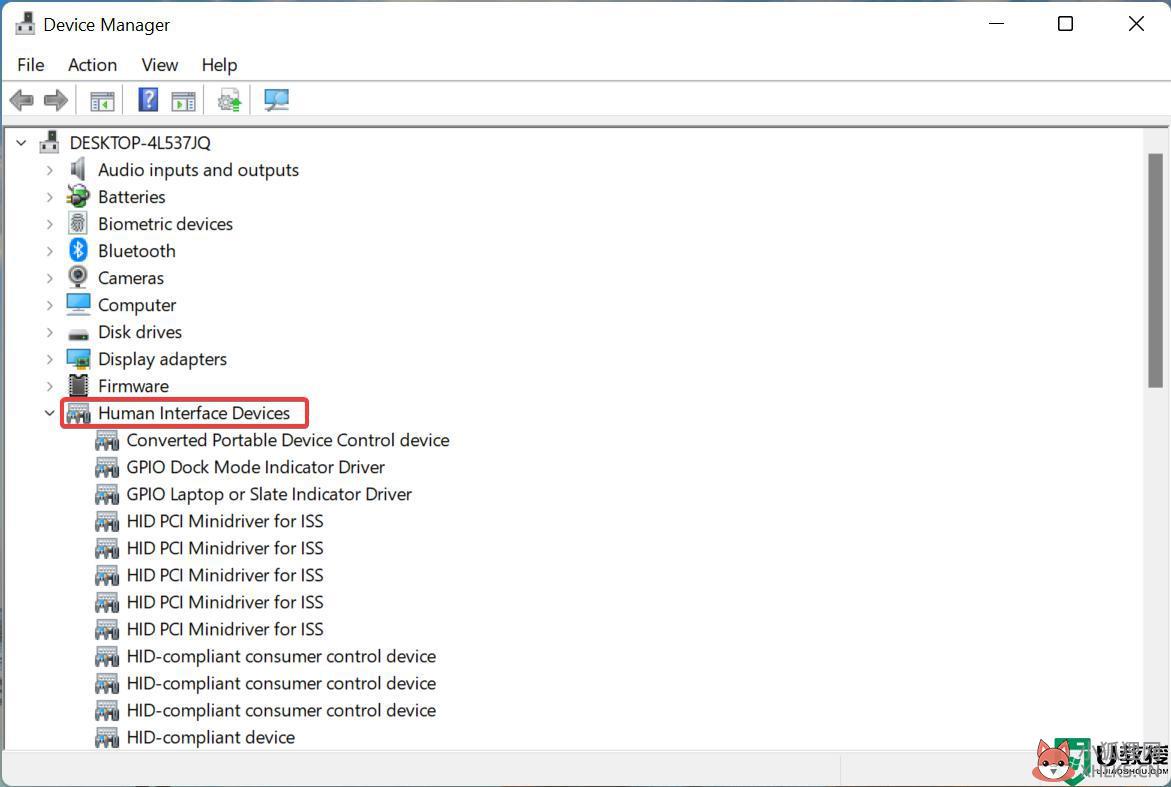Expand the Batteries node
Viewport: 1171px width, 787px height.
point(49,197)
